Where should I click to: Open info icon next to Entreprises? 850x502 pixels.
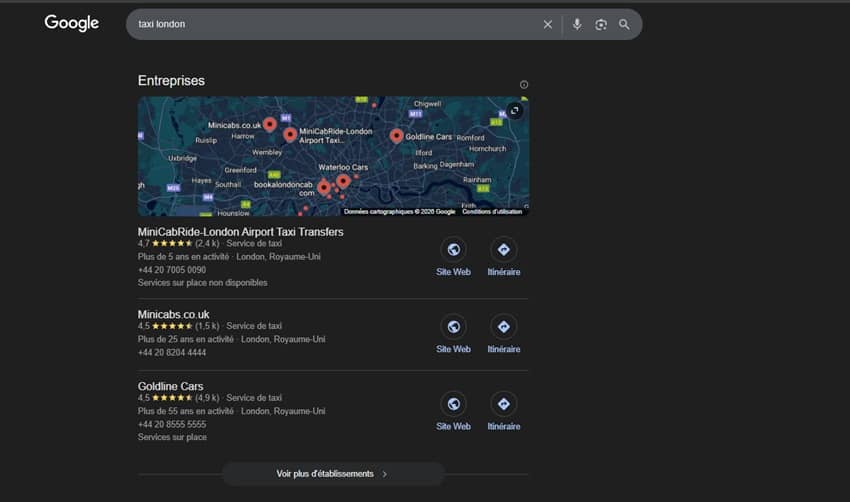click(x=524, y=85)
